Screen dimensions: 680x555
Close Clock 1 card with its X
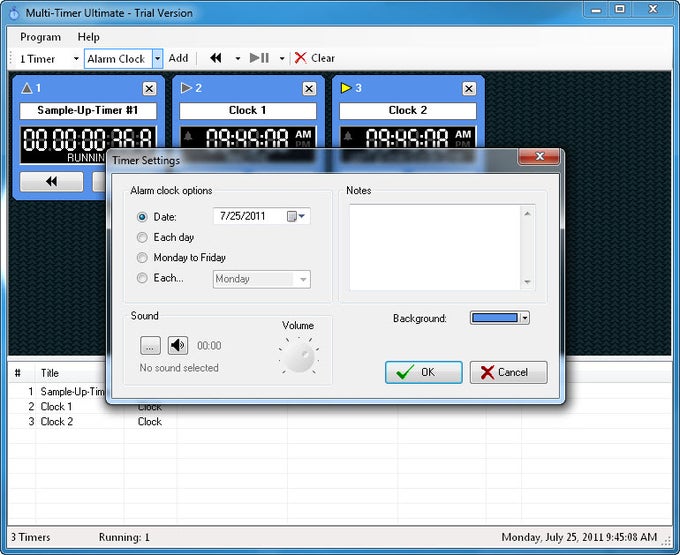point(309,88)
